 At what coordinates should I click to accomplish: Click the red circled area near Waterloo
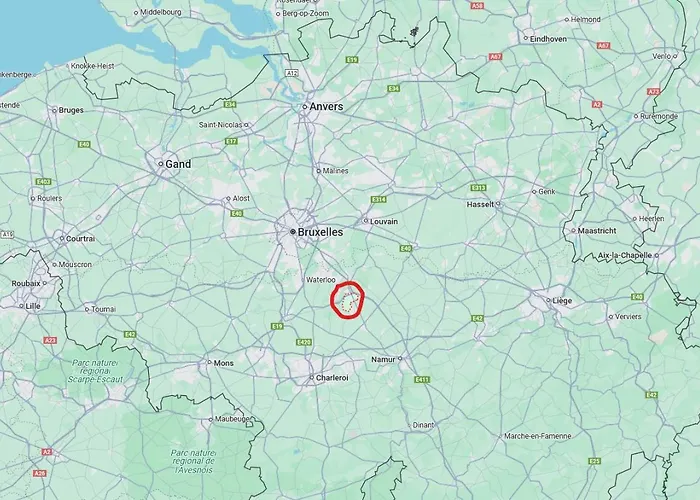point(347,300)
